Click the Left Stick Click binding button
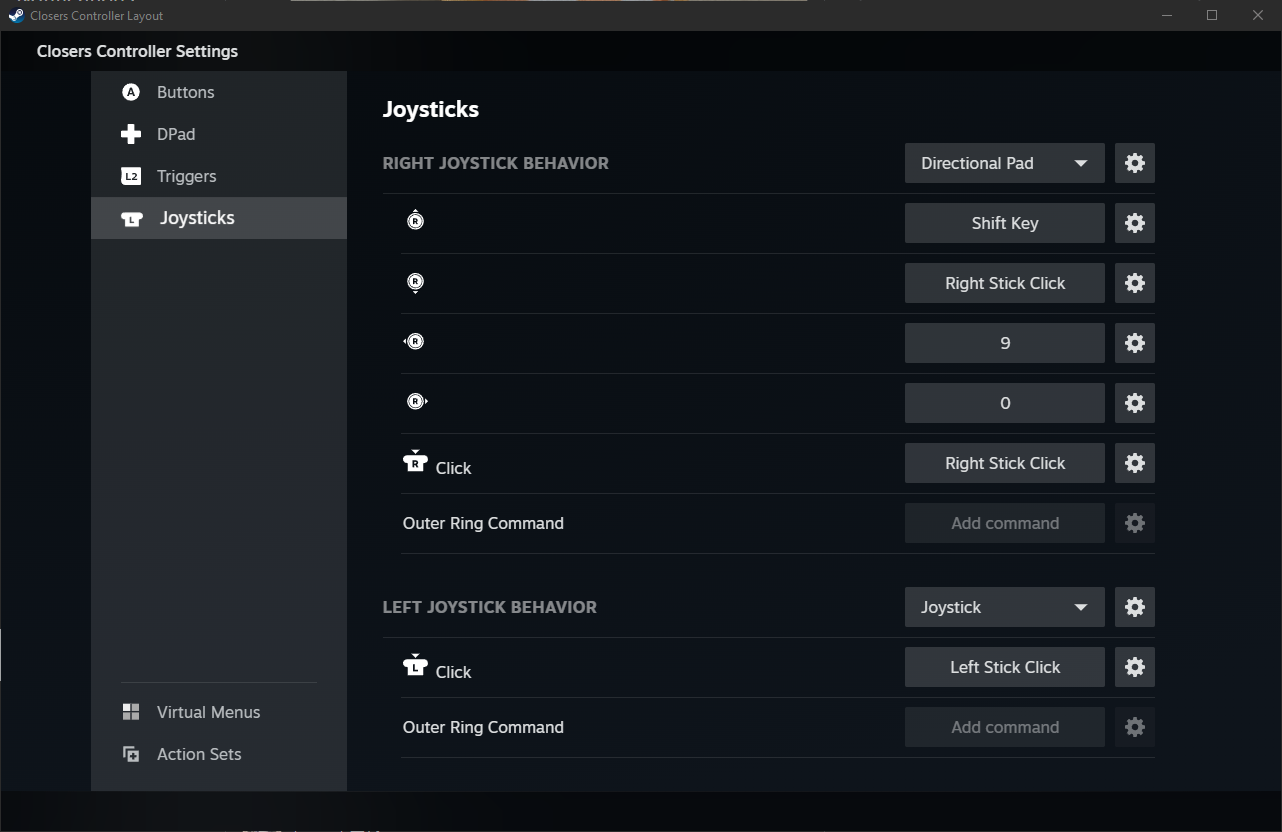The height and width of the screenshot is (832, 1282). coord(1004,667)
